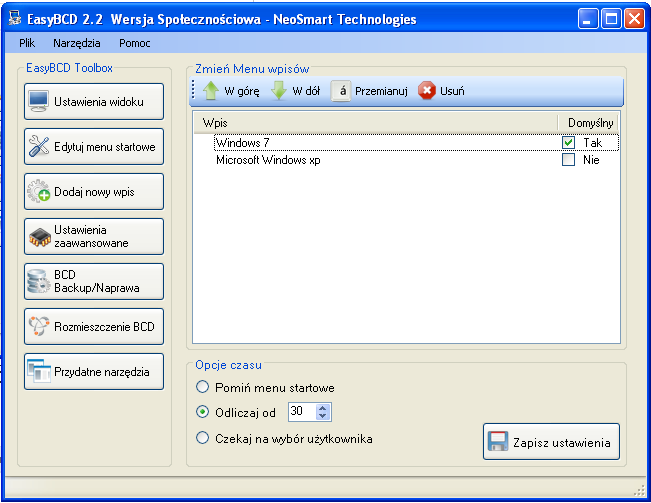Select Czekaj na wybór użytkownika option
This screenshot has height=503, width=651.
(202, 438)
